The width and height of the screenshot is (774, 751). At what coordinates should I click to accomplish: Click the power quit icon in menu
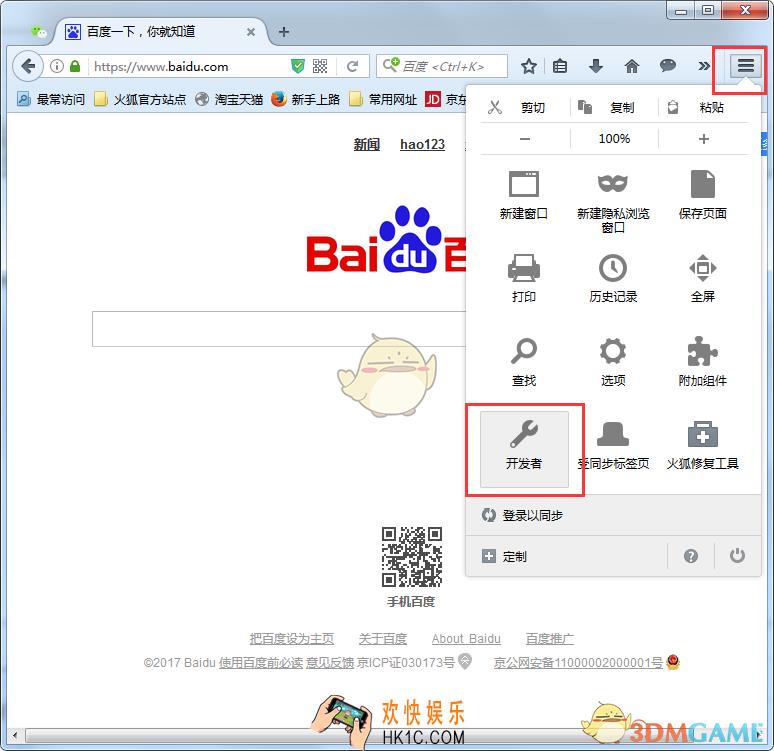tap(737, 555)
